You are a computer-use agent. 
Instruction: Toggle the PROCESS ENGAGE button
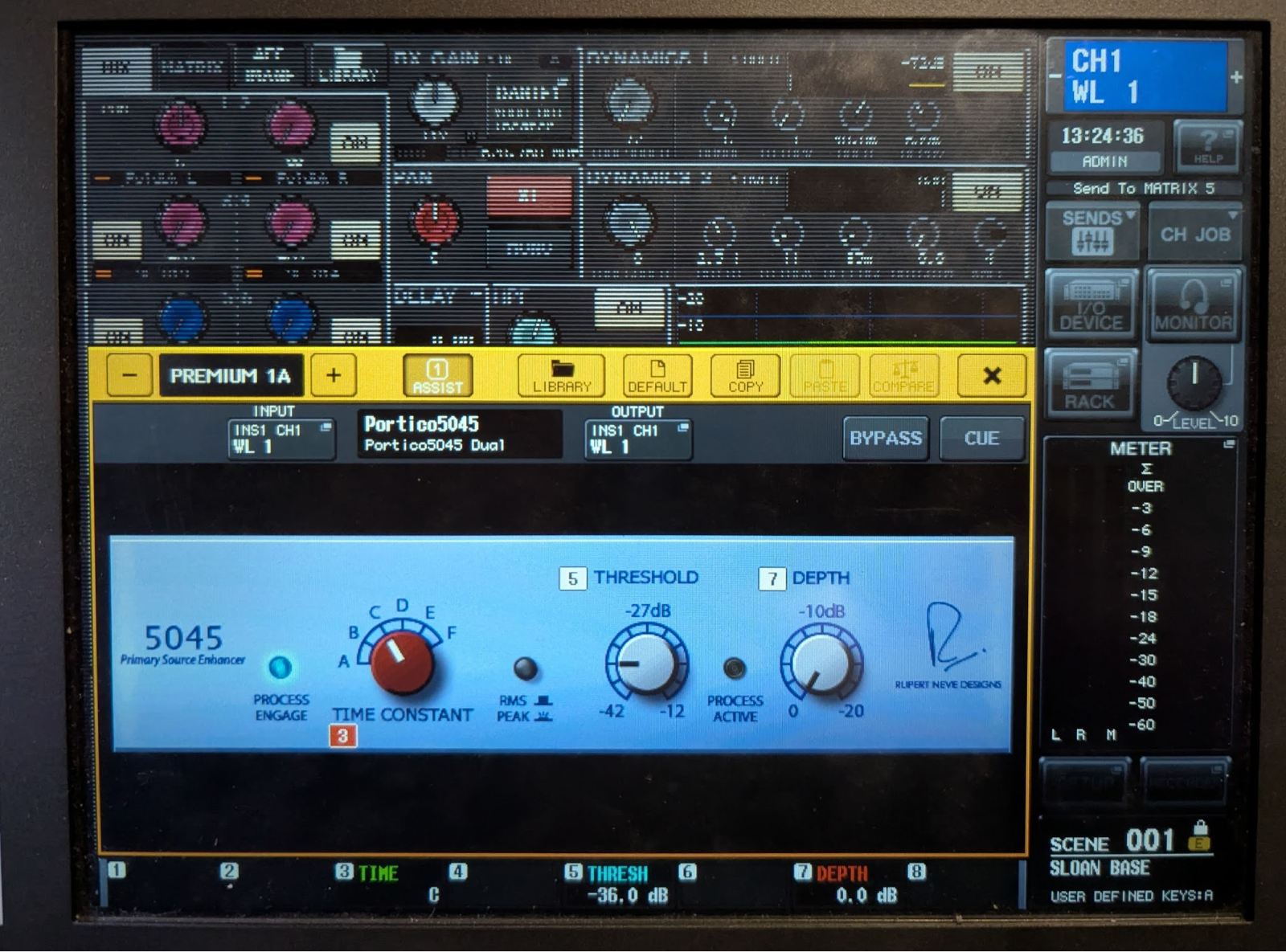tap(281, 667)
